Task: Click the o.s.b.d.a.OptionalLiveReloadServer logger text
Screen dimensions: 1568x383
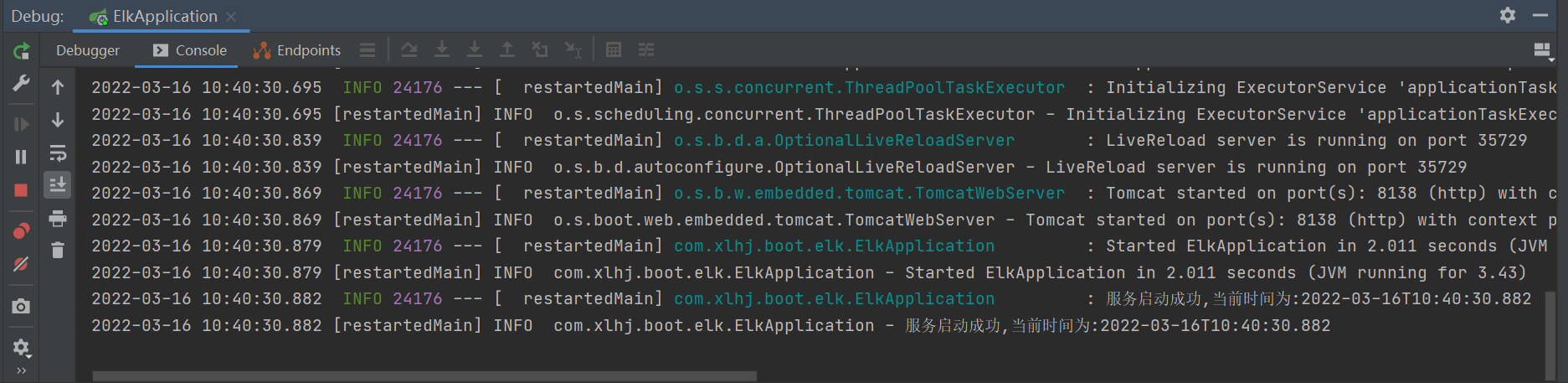Action: [845, 140]
